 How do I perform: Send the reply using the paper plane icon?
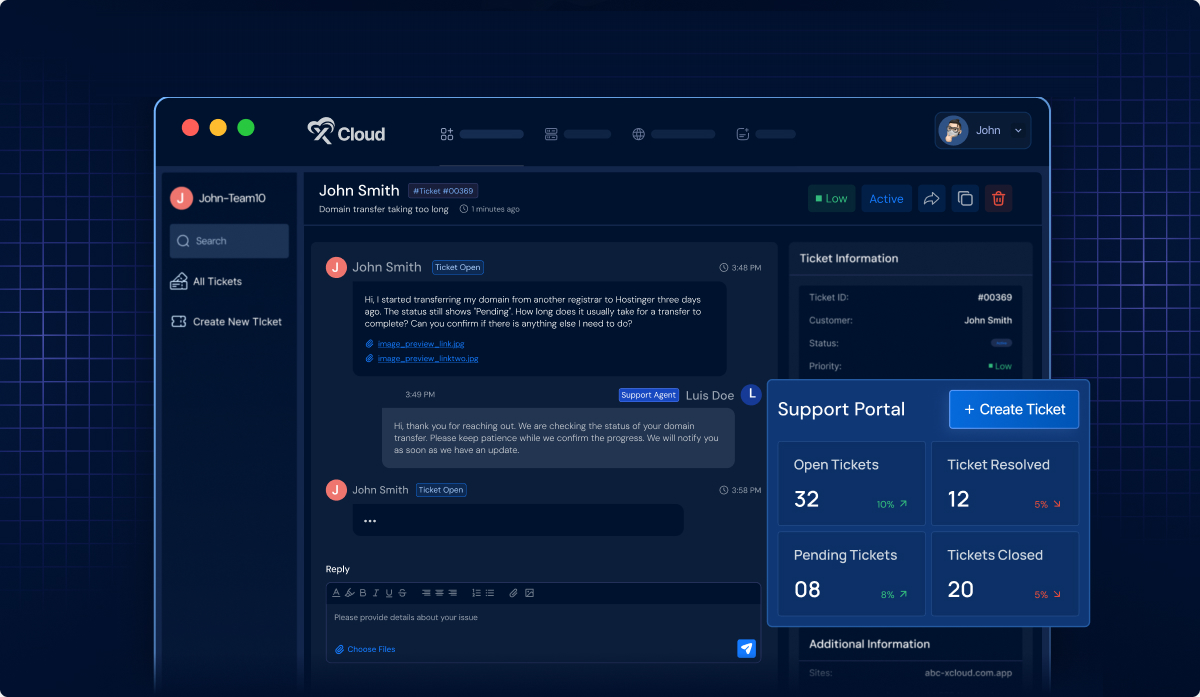(746, 649)
